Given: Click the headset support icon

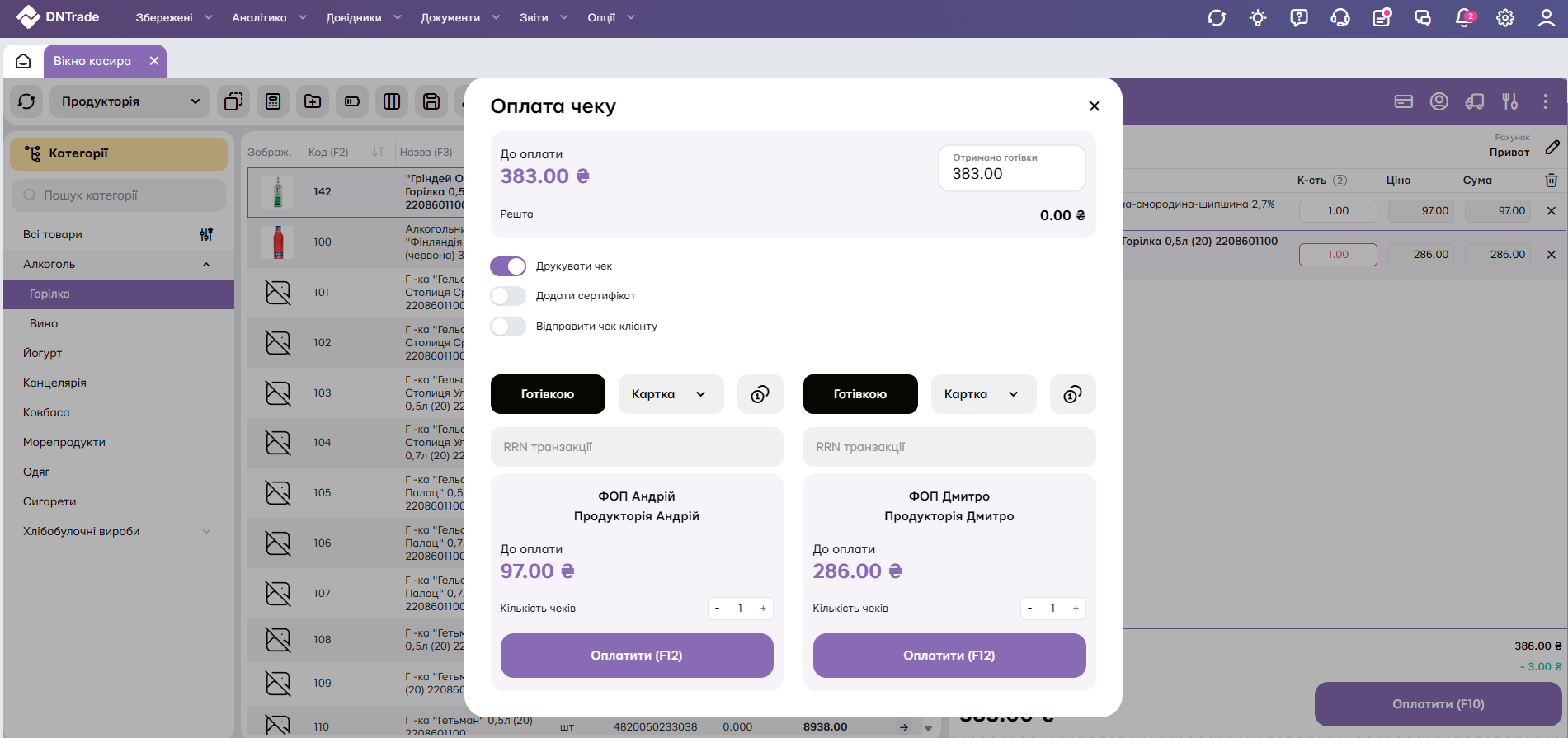Looking at the screenshot, I should pyautogui.click(x=1340, y=18).
